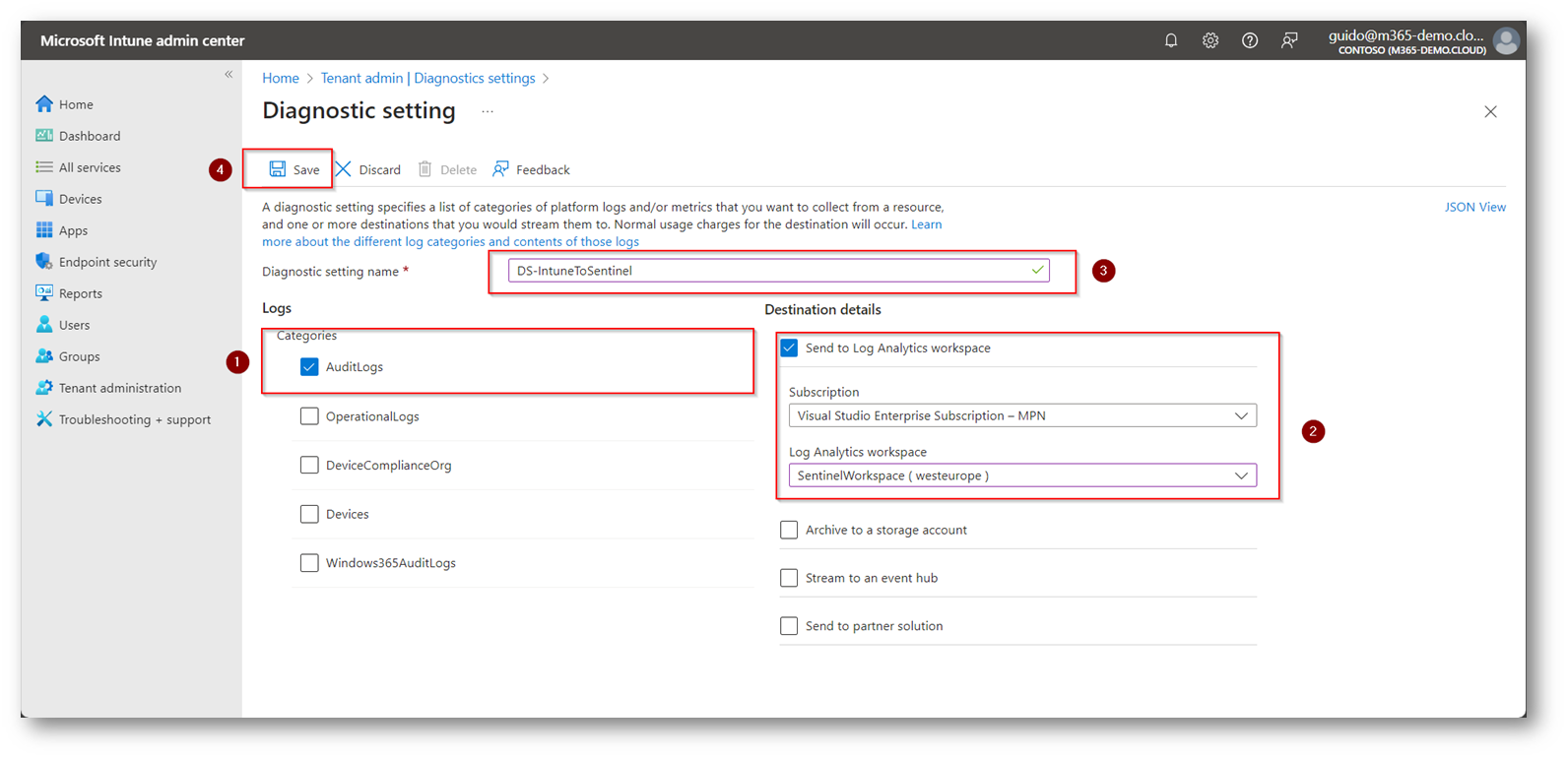
Task: Click the Tenant administration sidebar icon
Action: 44,387
